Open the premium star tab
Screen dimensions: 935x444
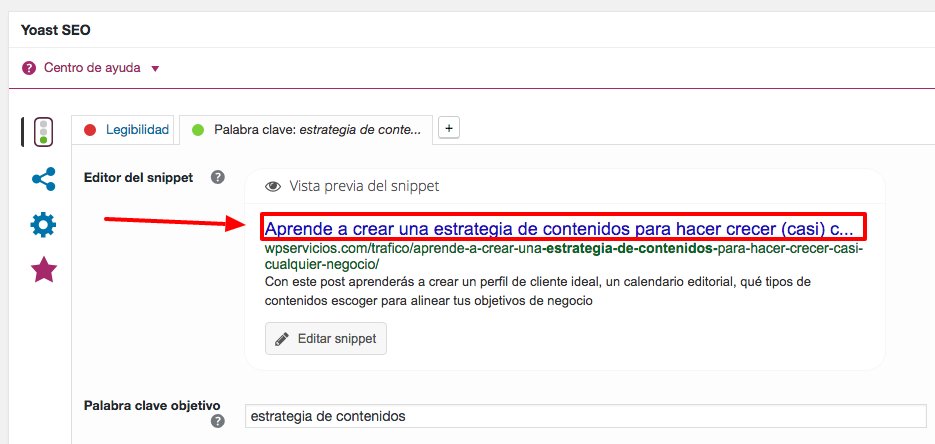tap(44, 270)
